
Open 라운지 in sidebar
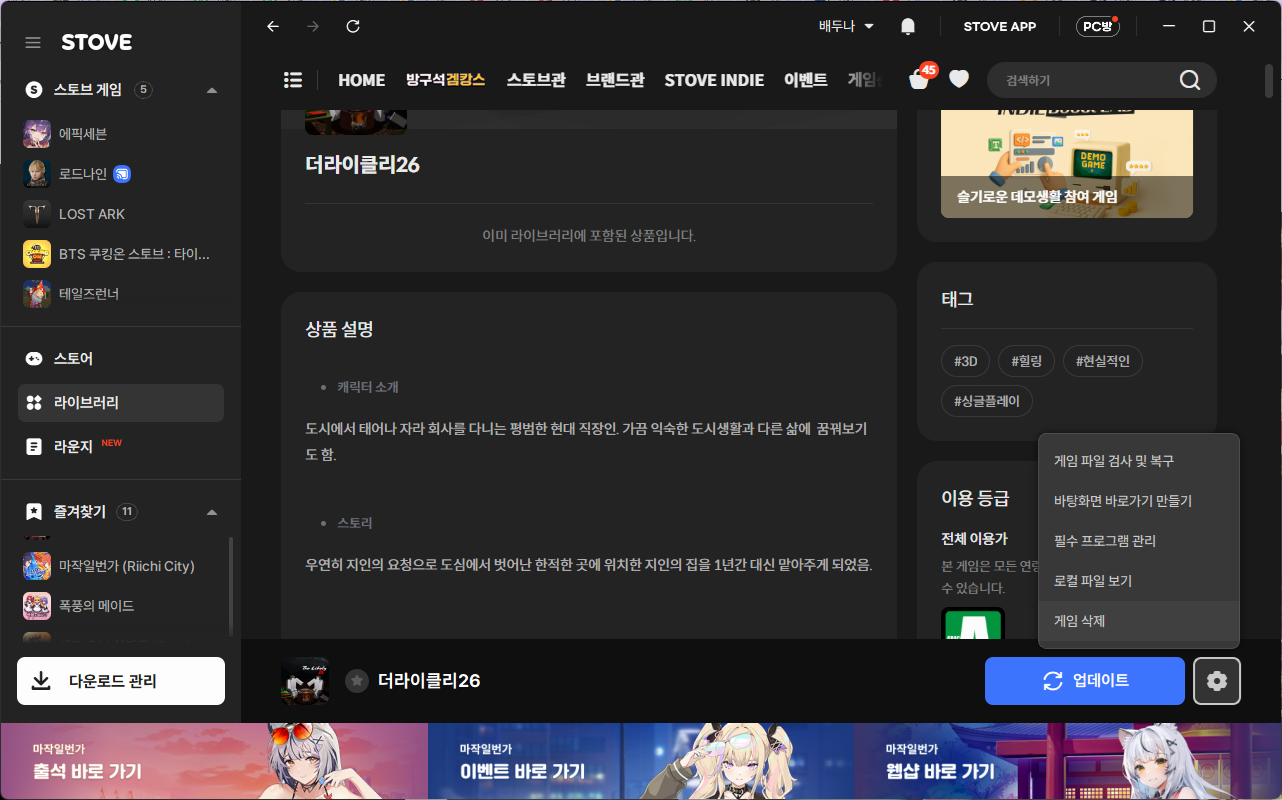[x=121, y=446]
